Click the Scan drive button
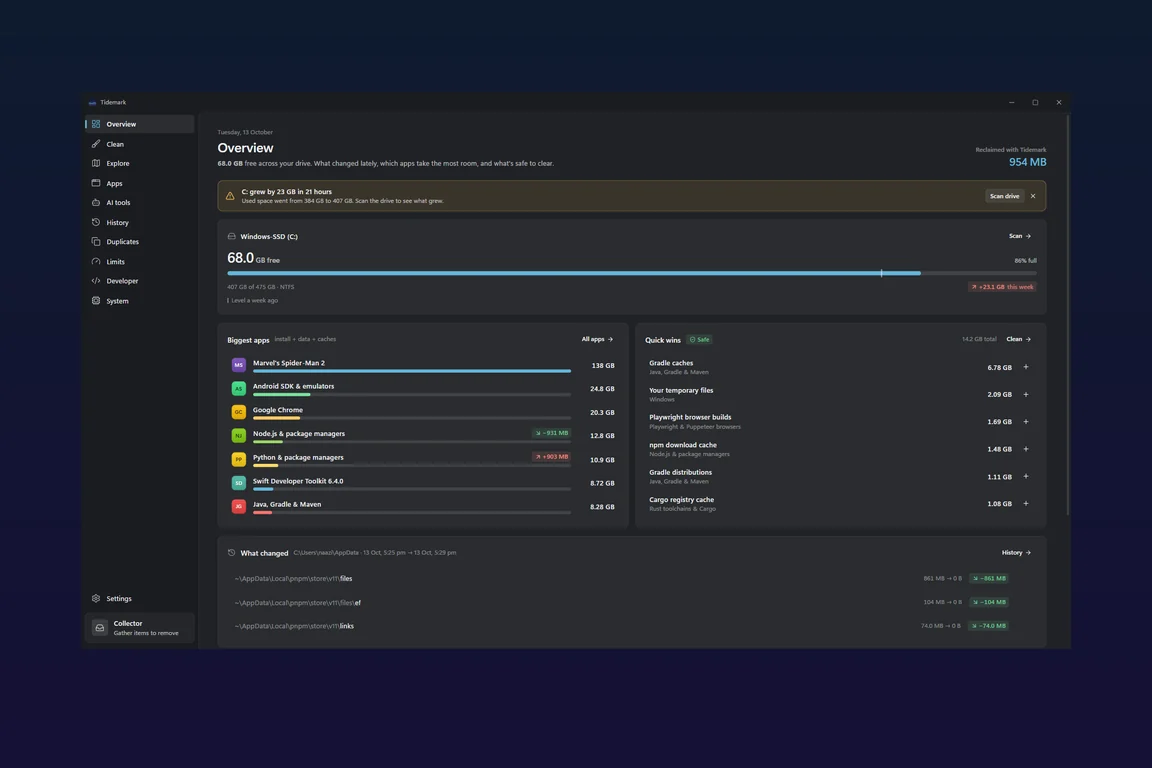 1004,196
